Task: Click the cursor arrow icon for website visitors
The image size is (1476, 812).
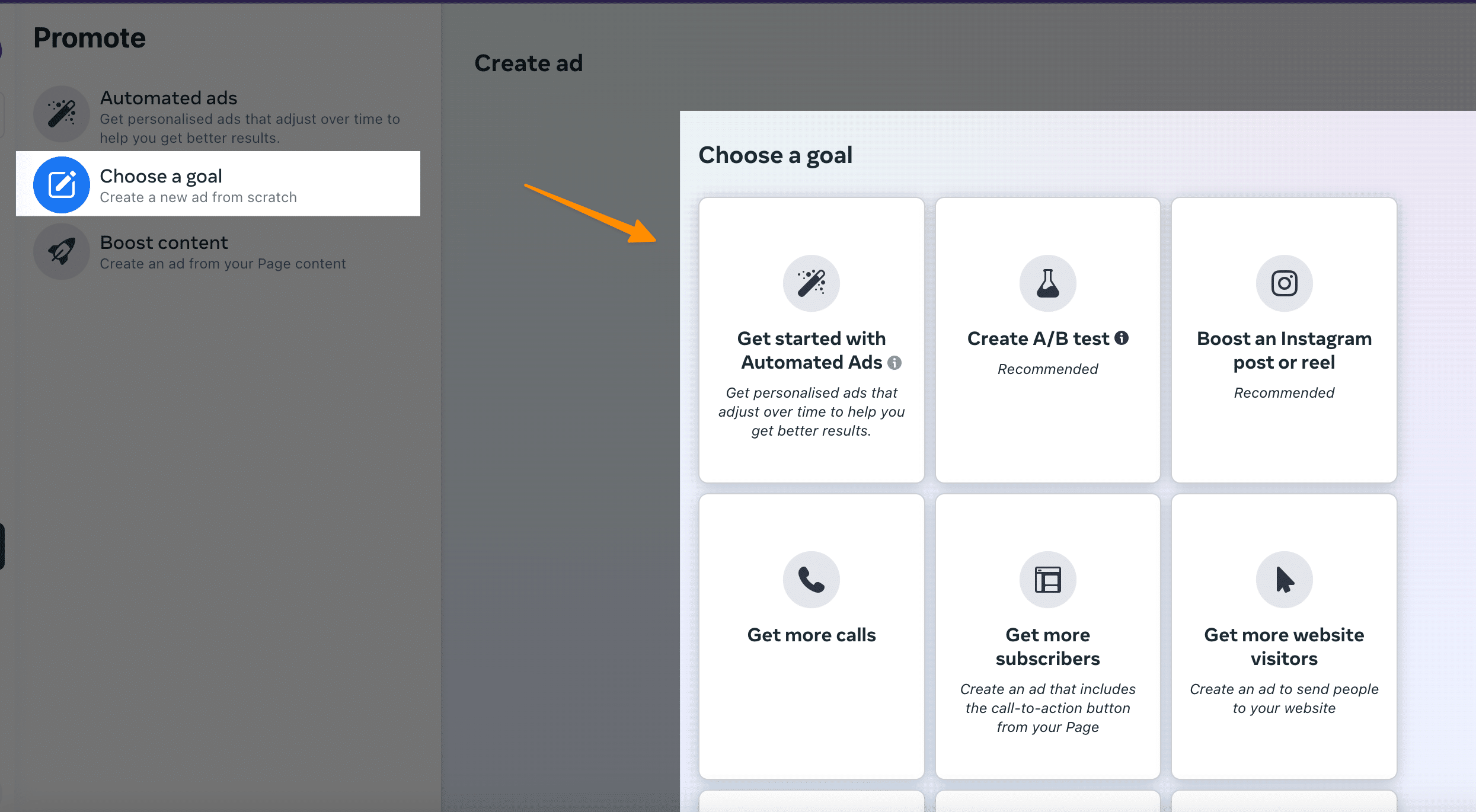Action: coord(1284,580)
